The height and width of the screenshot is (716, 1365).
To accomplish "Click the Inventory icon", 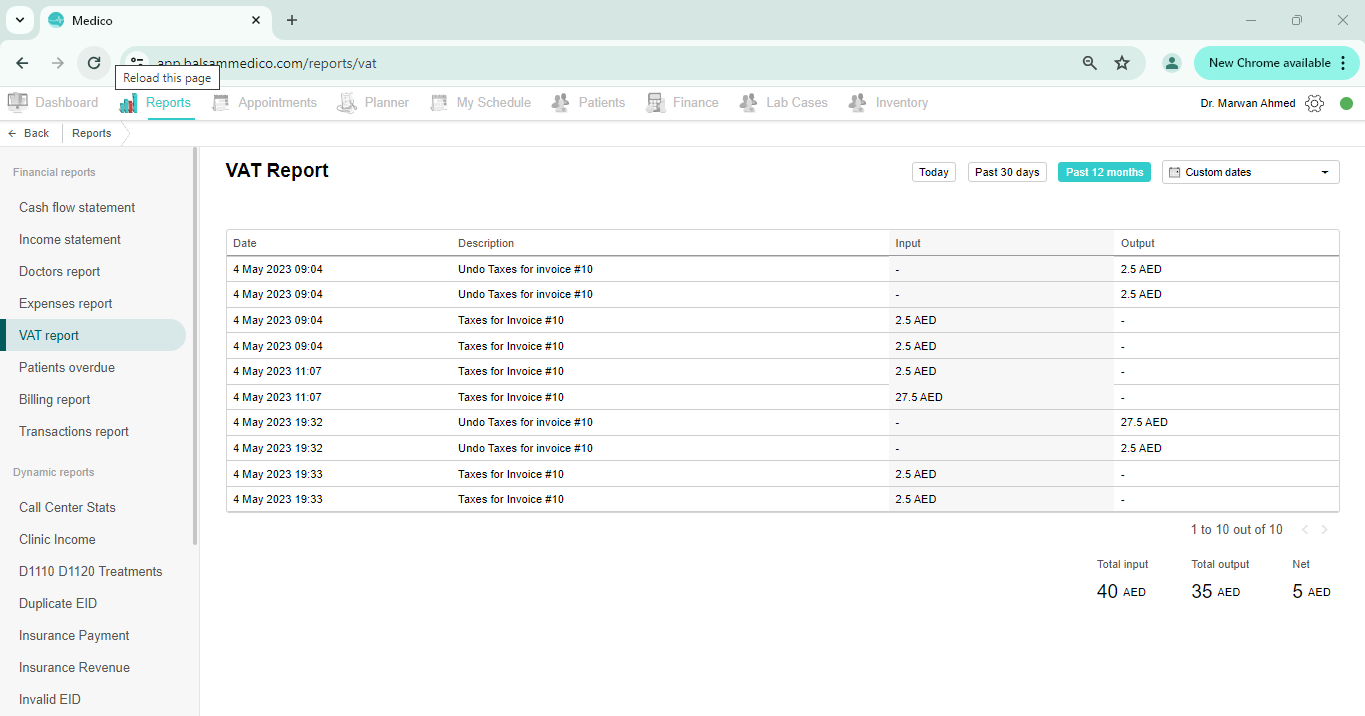I will tap(857, 102).
